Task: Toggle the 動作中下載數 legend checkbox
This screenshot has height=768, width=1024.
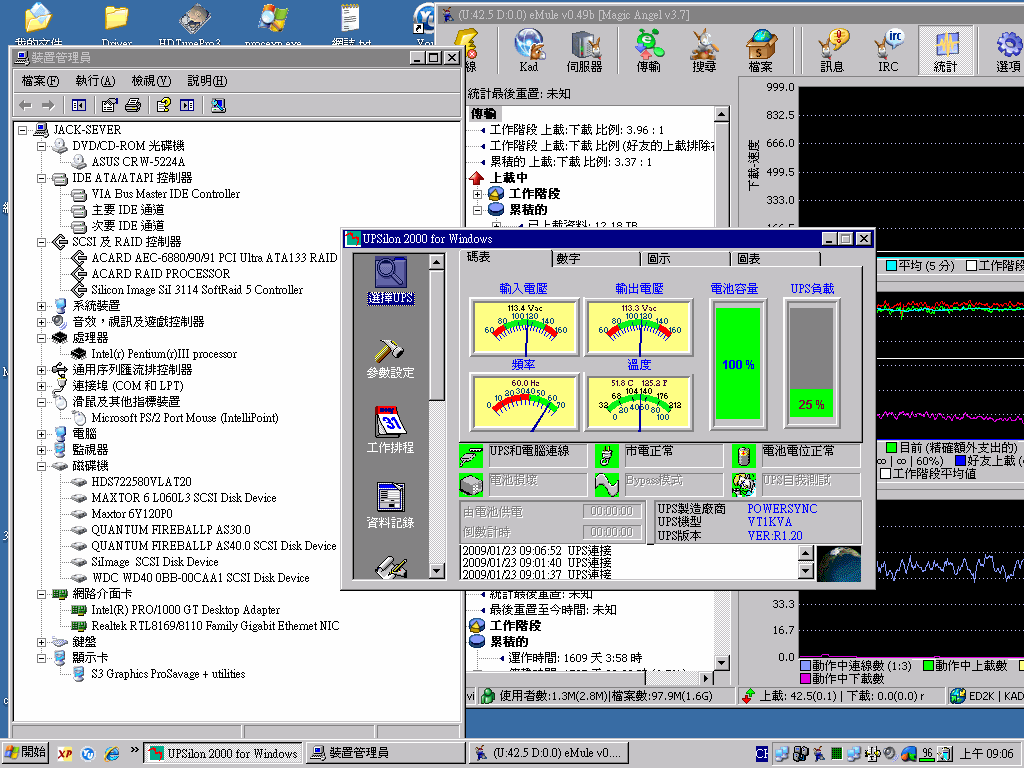Action: click(806, 679)
